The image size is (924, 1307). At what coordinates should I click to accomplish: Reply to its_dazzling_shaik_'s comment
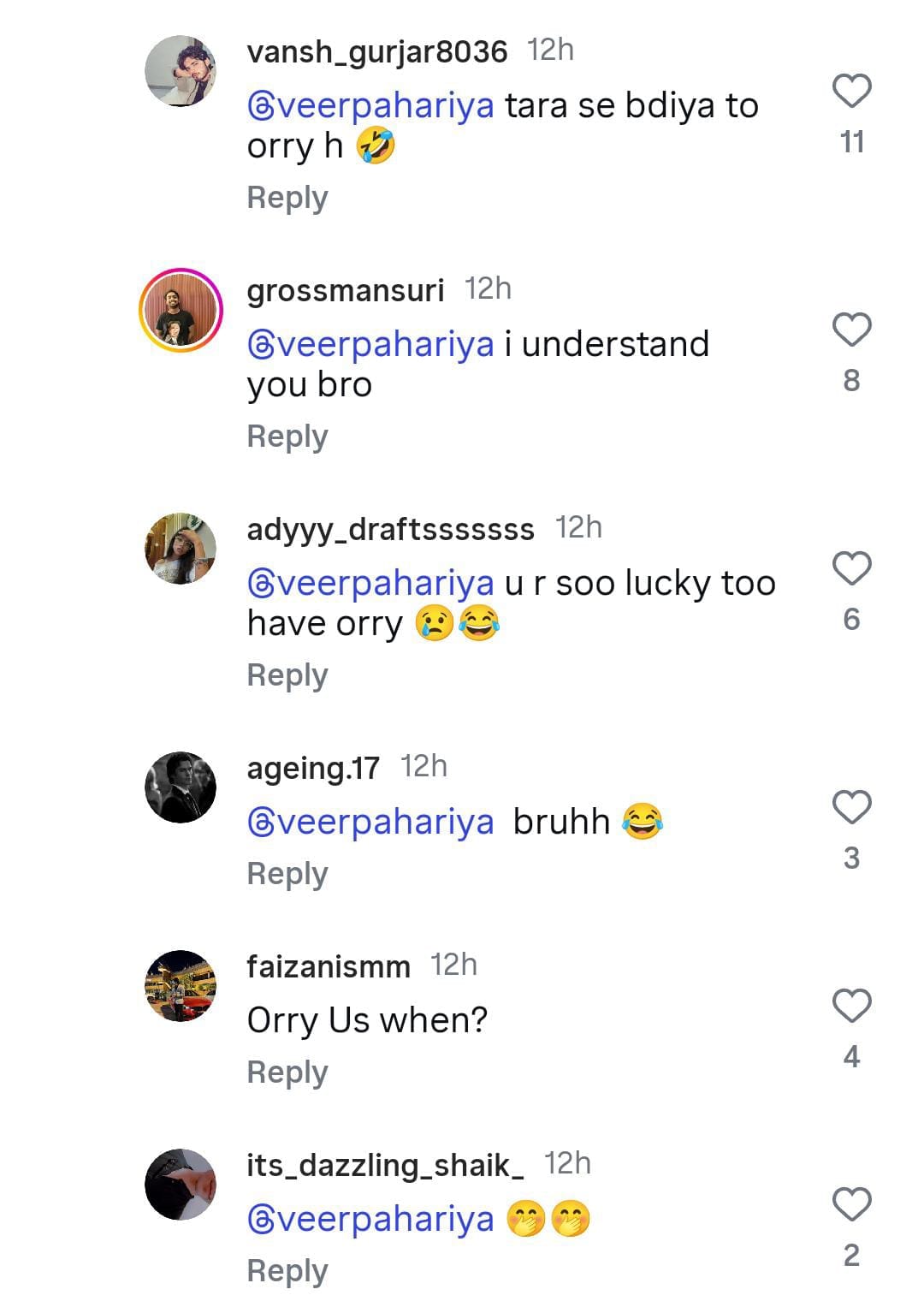(x=287, y=1271)
